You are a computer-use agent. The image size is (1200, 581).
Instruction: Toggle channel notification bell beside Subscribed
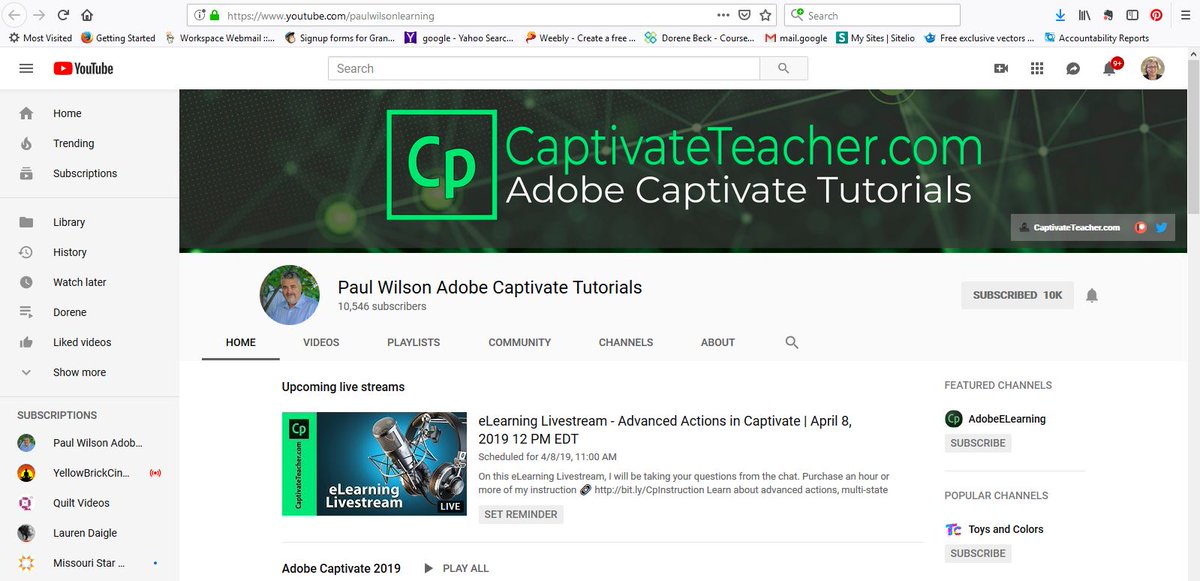point(1092,295)
